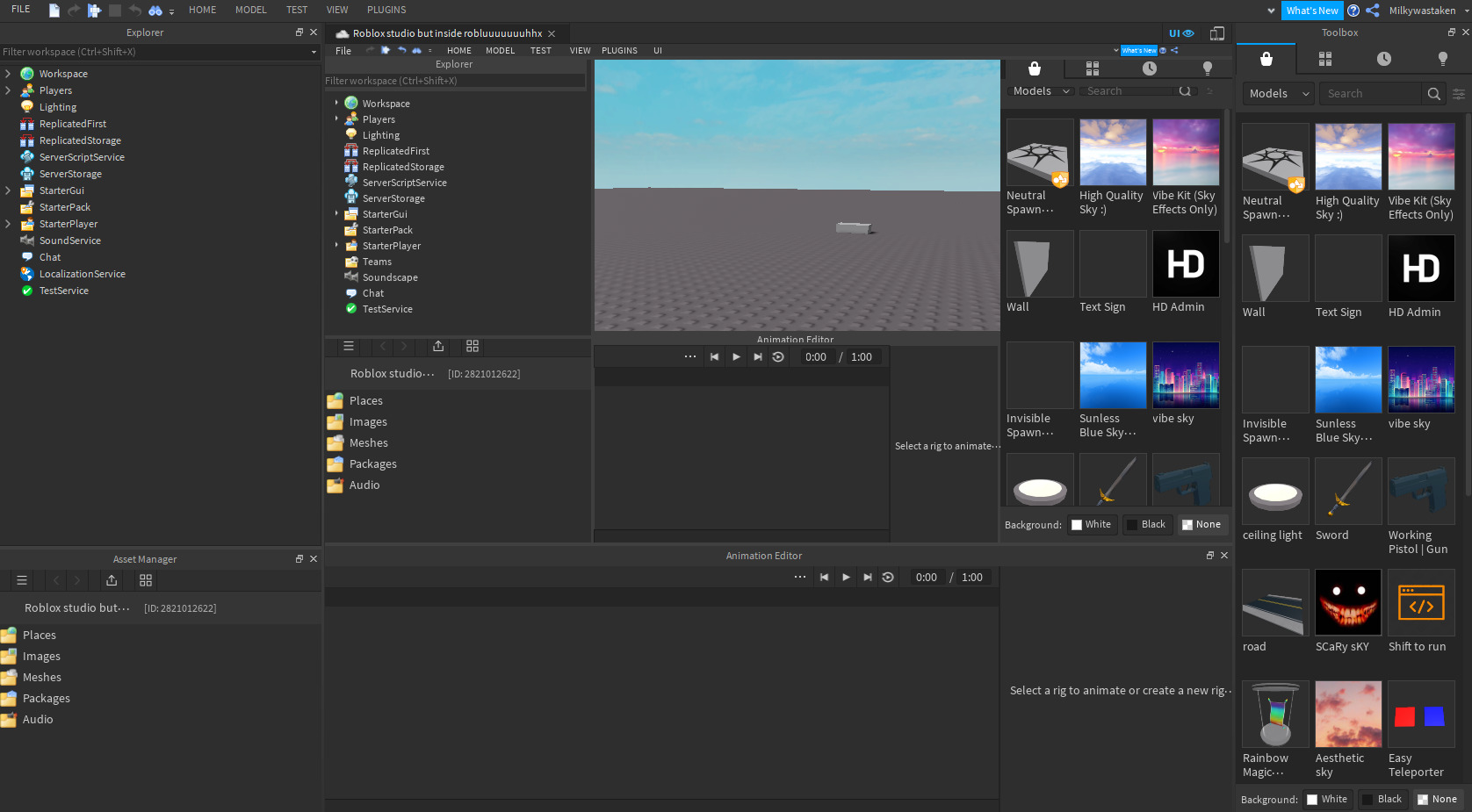Select Black background in main Toolbox
This screenshot has width=1472, height=812.
pos(1382,799)
